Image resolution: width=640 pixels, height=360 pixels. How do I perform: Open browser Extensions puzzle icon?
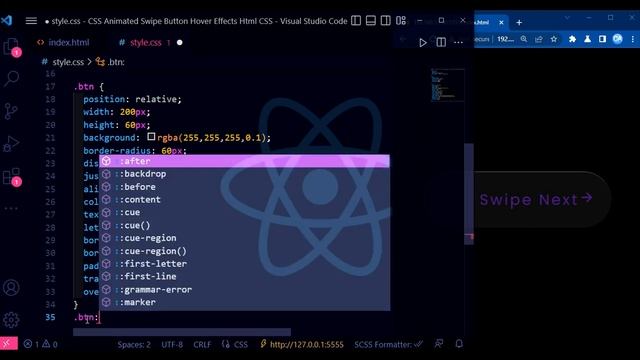tap(572, 39)
